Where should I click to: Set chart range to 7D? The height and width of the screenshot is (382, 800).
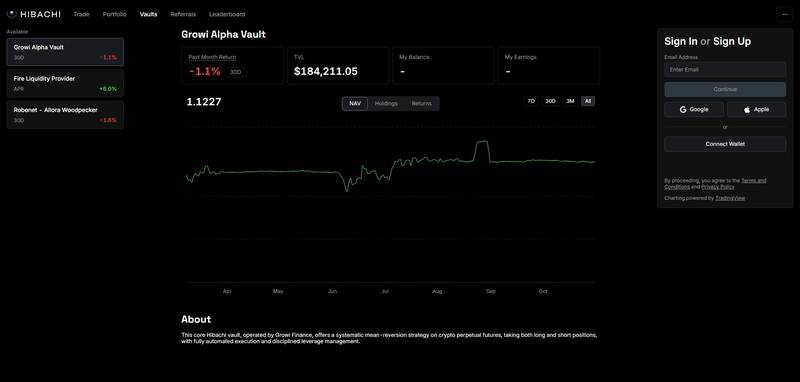pos(531,101)
